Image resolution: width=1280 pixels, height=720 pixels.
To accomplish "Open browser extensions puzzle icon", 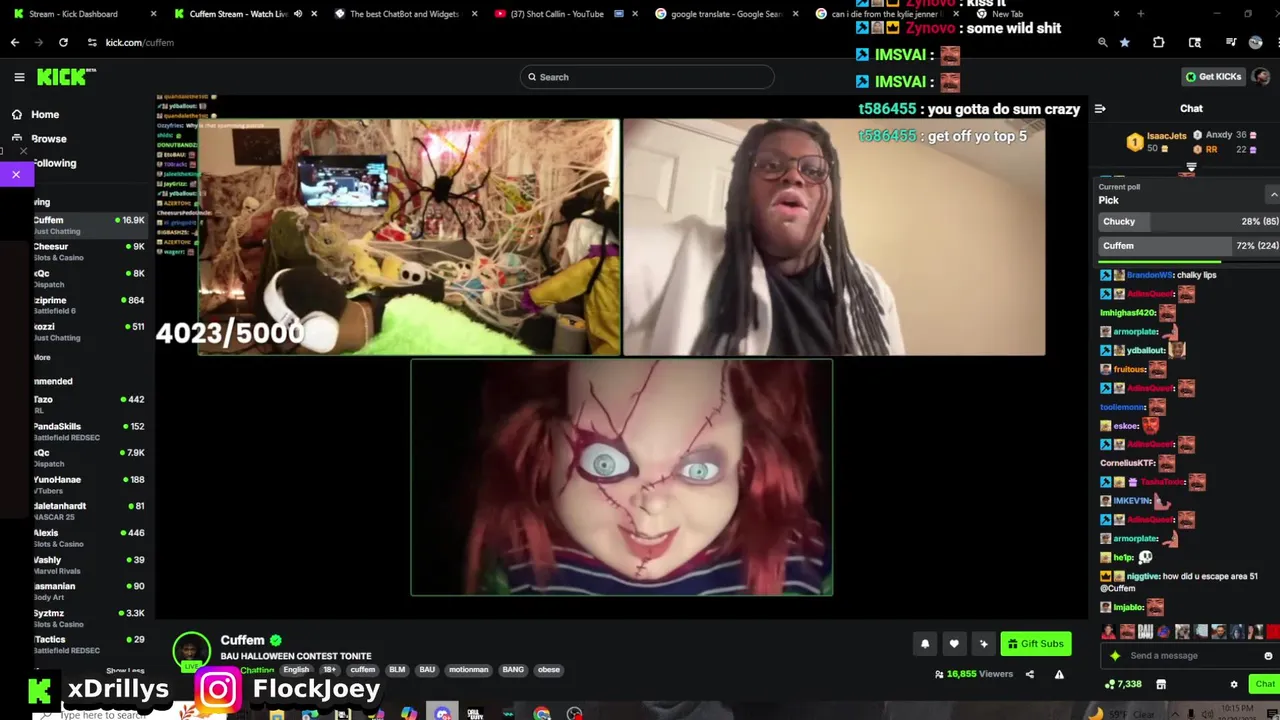I will 1158,43.
